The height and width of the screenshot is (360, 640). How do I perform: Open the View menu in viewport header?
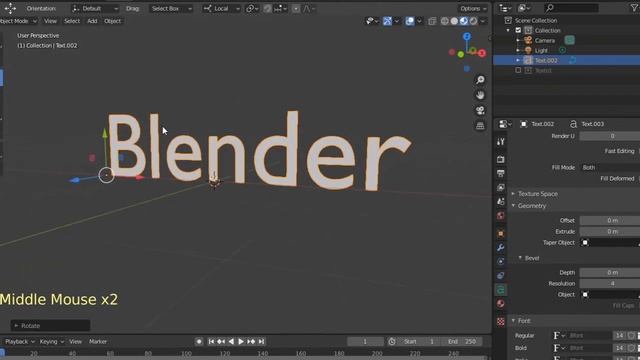point(50,21)
